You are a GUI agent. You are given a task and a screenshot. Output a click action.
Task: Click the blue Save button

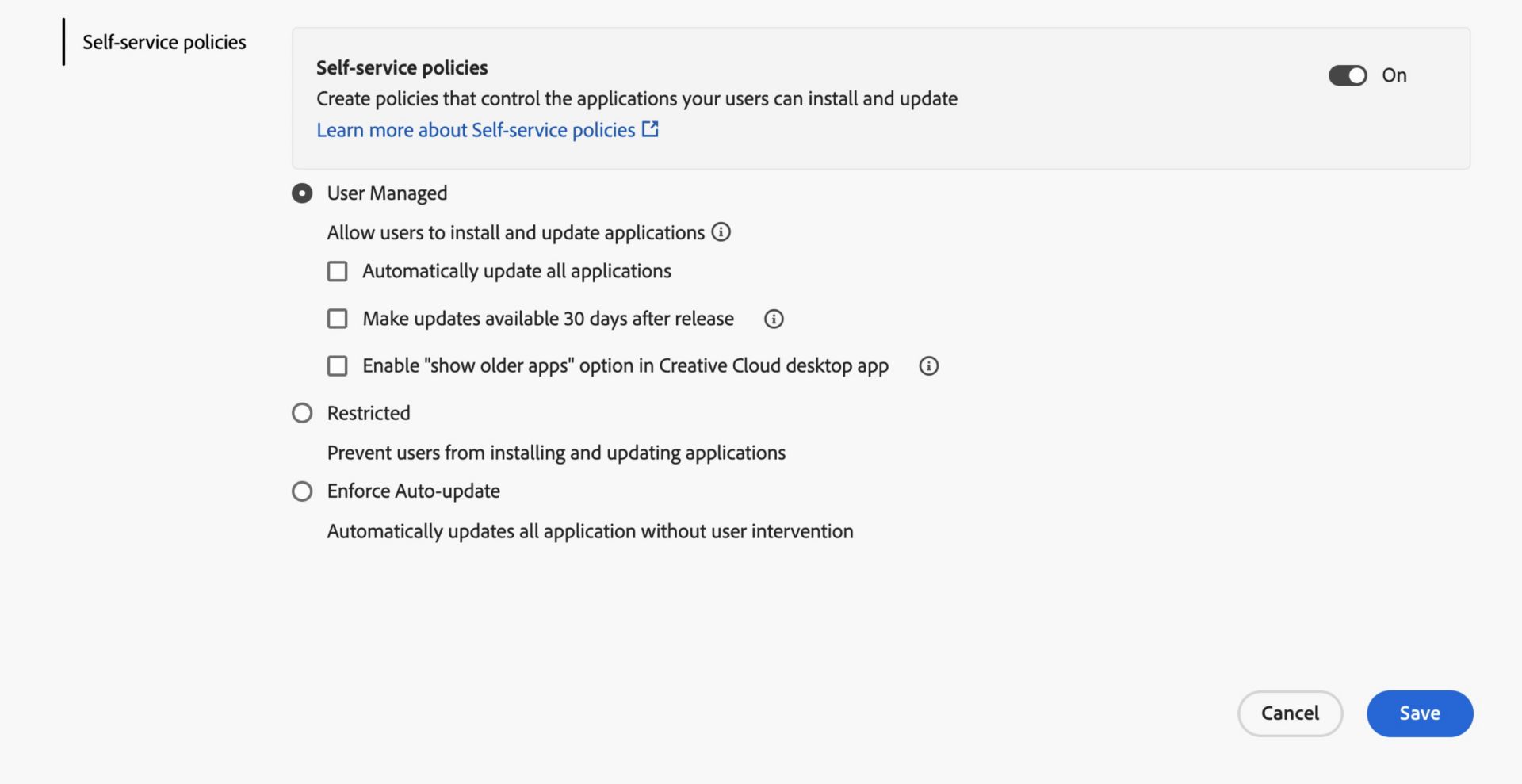1419,713
